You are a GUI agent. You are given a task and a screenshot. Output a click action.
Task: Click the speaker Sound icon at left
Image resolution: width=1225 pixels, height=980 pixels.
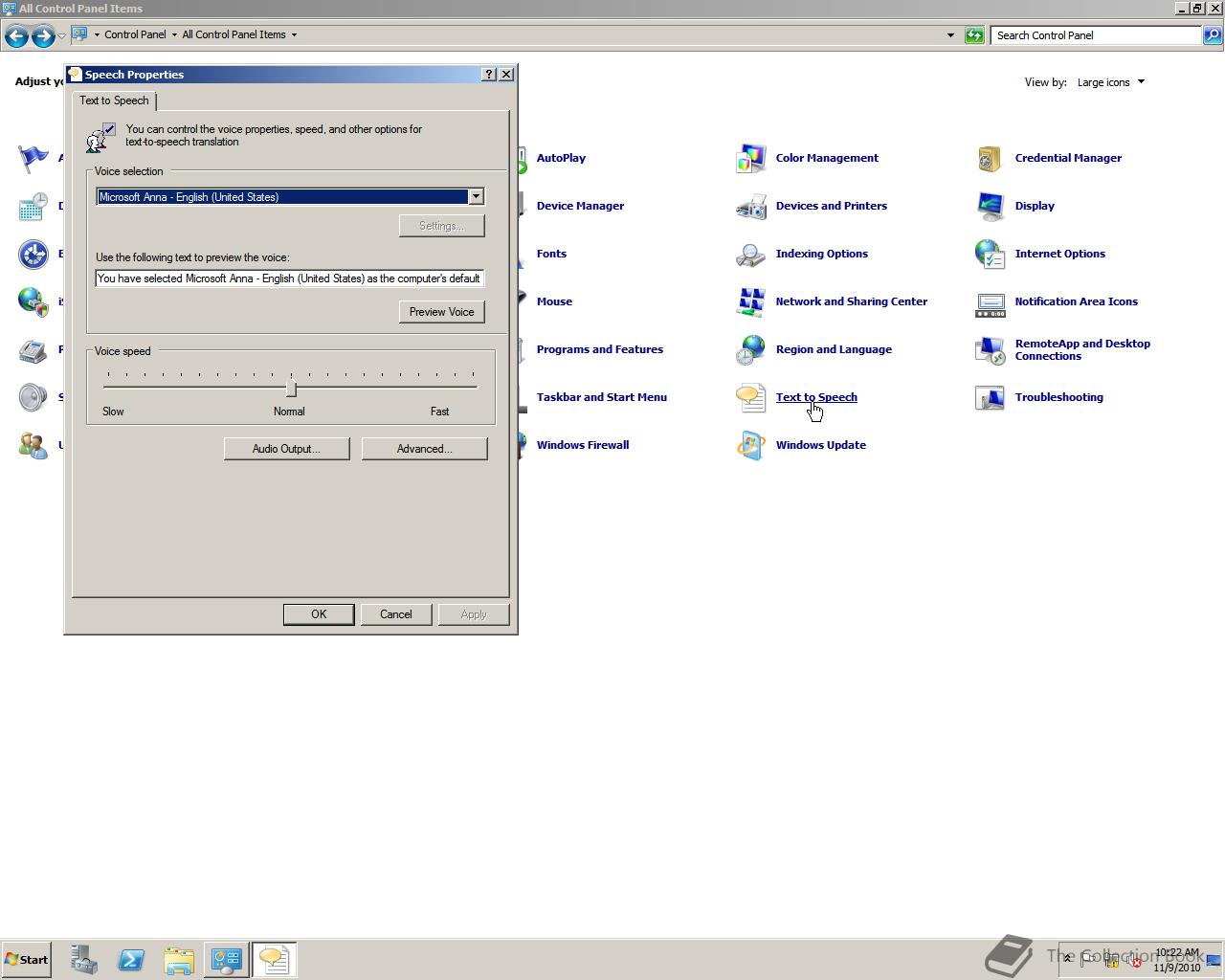coord(33,397)
